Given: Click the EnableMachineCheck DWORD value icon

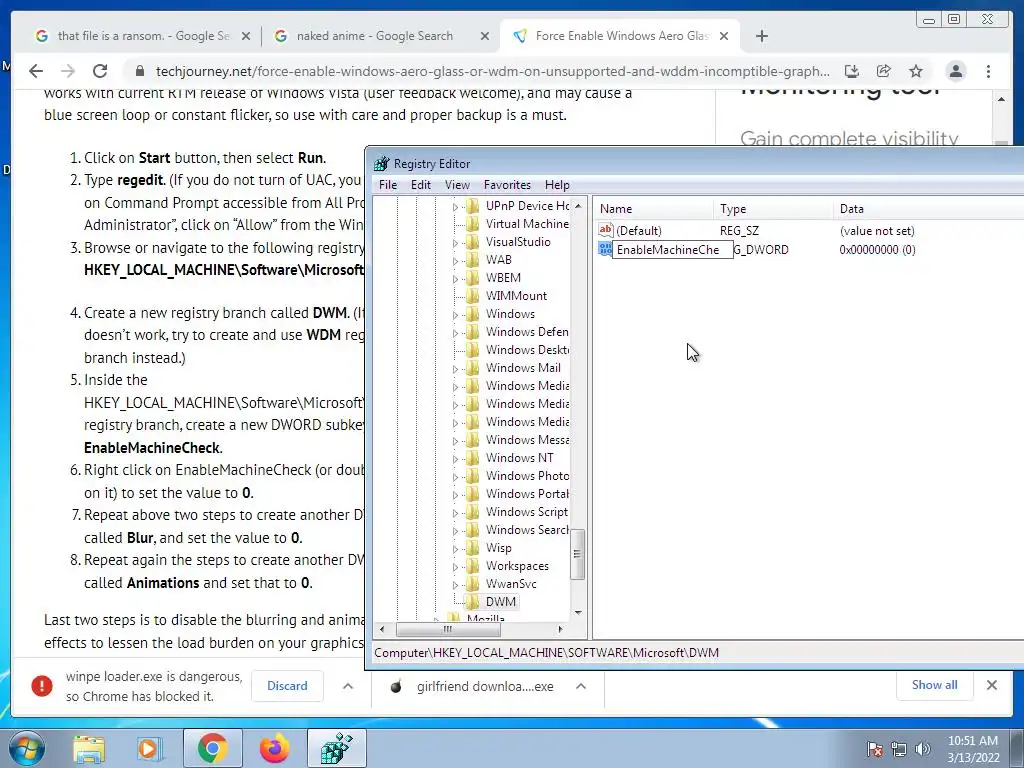Looking at the screenshot, I should tap(605, 249).
